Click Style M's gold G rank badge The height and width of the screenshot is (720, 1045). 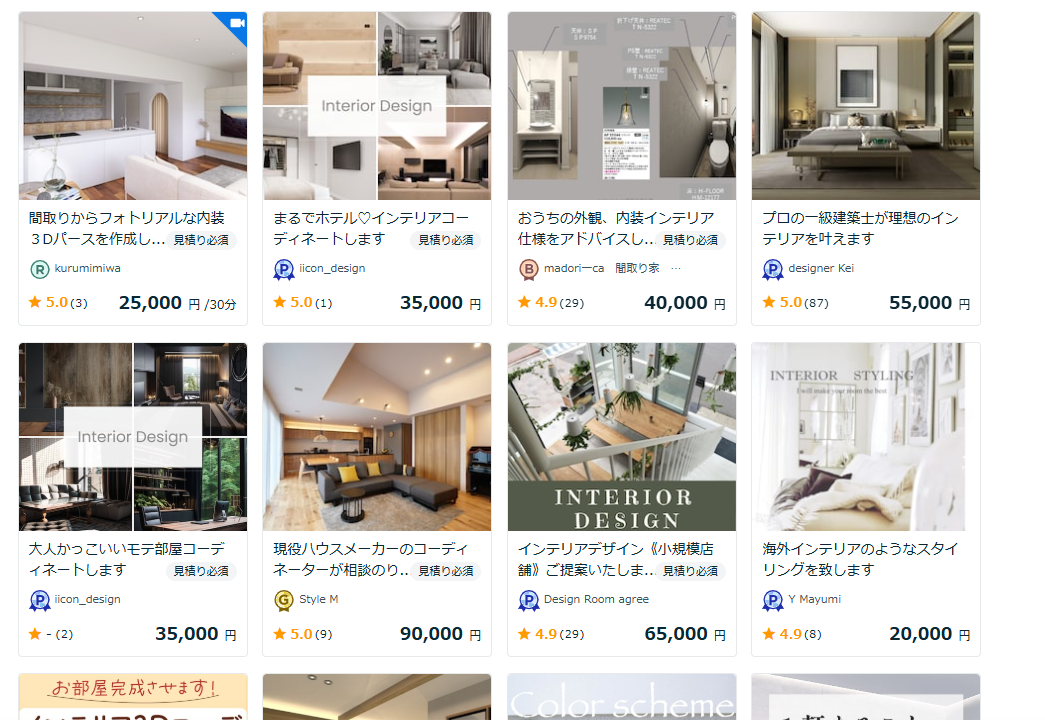pyautogui.click(x=284, y=601)
